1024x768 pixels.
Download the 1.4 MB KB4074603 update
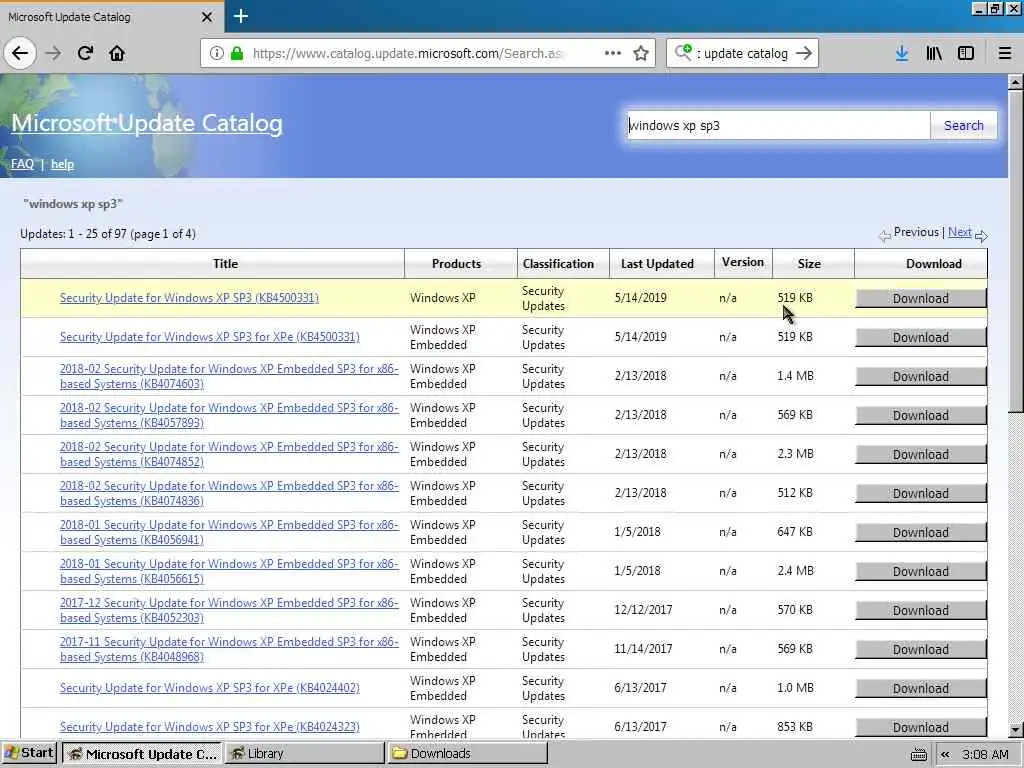tap(921, 376)
